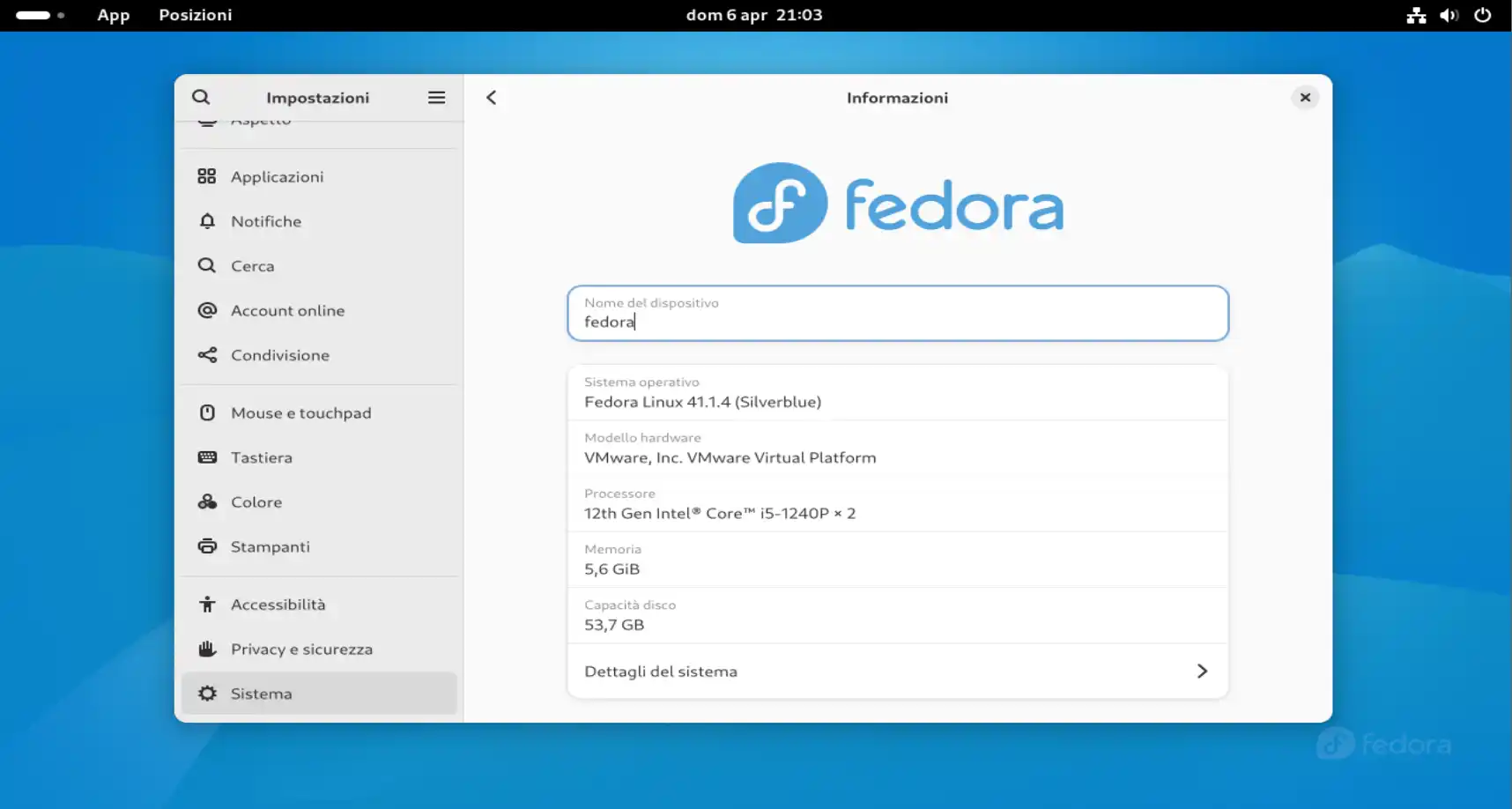Close the Informazioni settings window

coord(1305,97)
